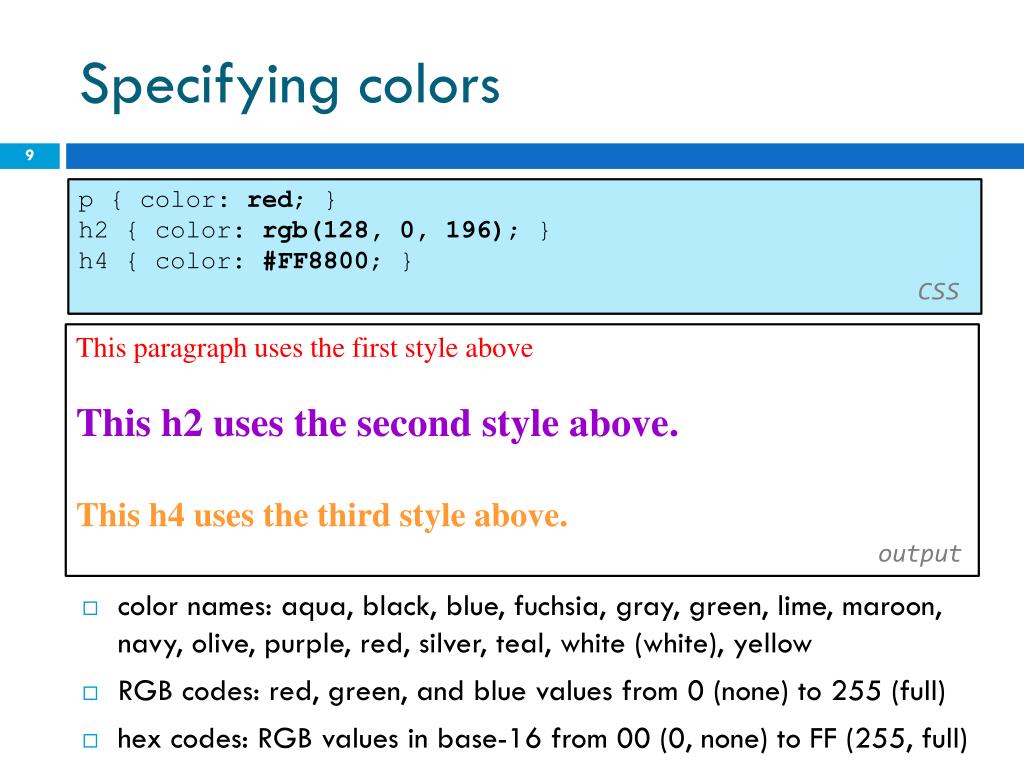Click the '#FF8800;' hex value
Viewport: 1024px width, 768px height.
click(x=321, y=261)
